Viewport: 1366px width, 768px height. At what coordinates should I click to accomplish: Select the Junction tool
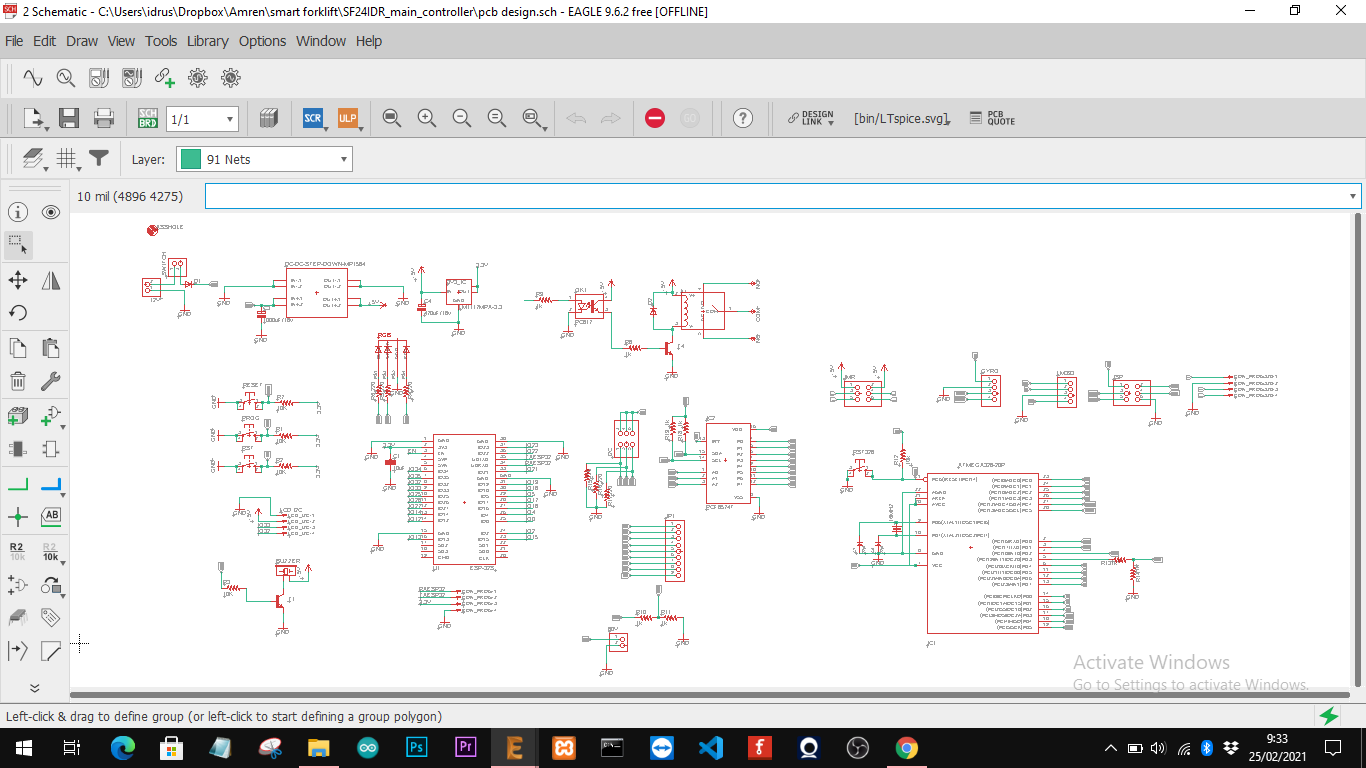click(18, 517)
